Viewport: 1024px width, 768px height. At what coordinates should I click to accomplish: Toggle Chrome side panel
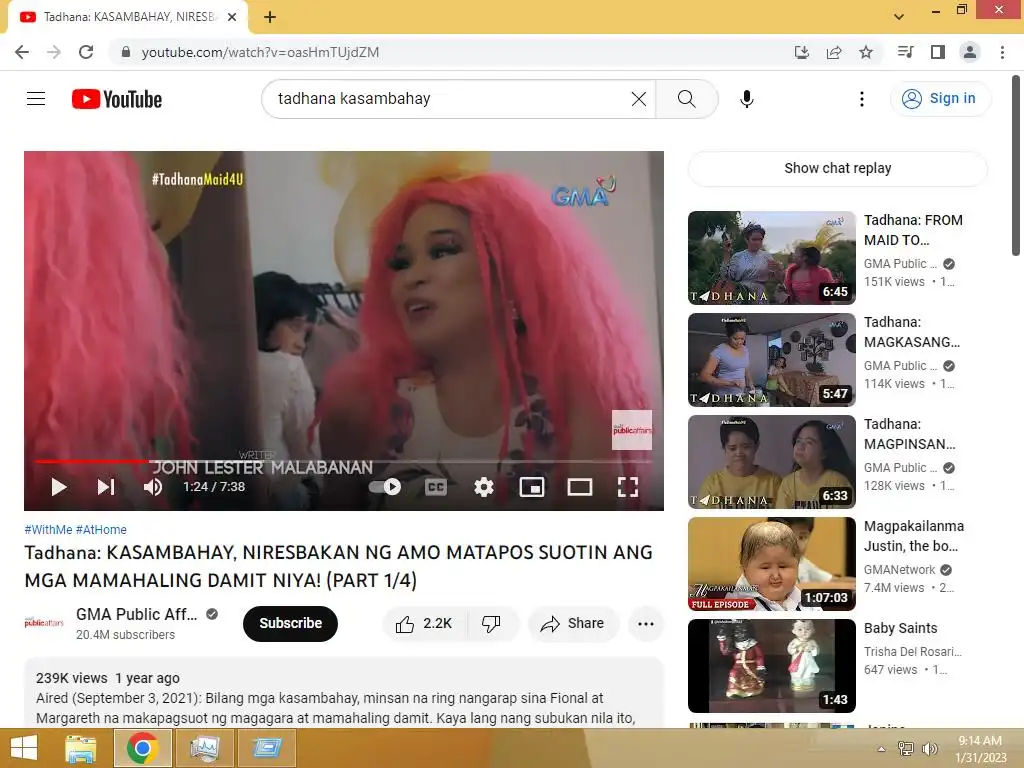point(938,52)
